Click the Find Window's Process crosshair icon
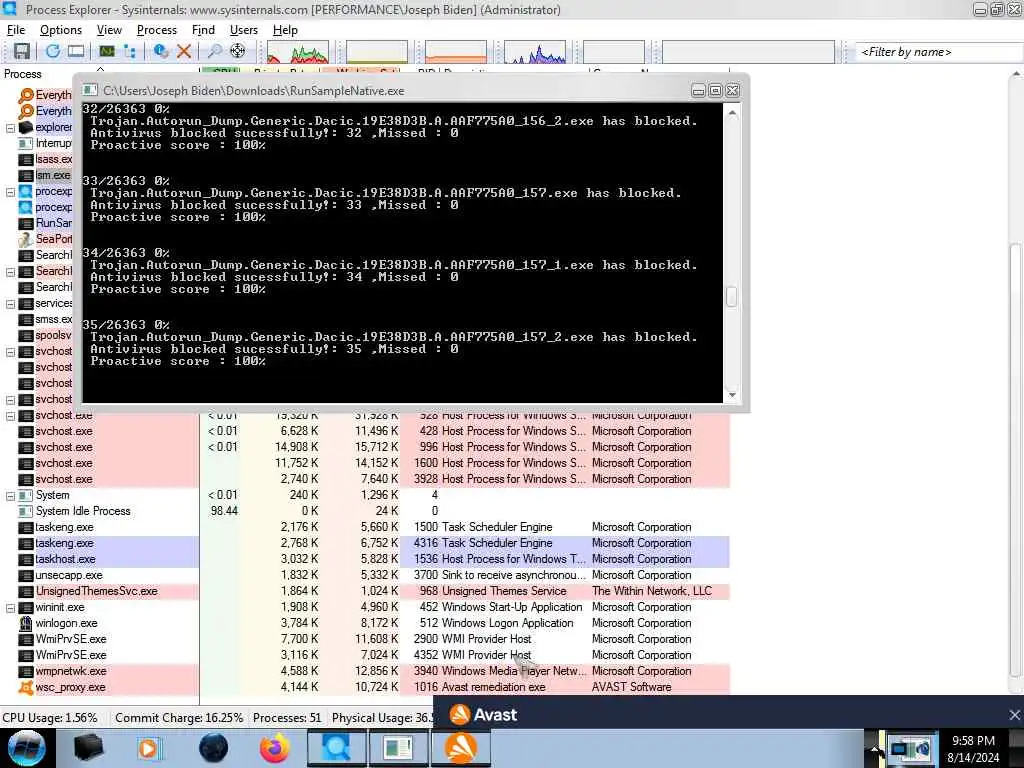This screenshot has width=1024, height=768. tap(238, 51)
